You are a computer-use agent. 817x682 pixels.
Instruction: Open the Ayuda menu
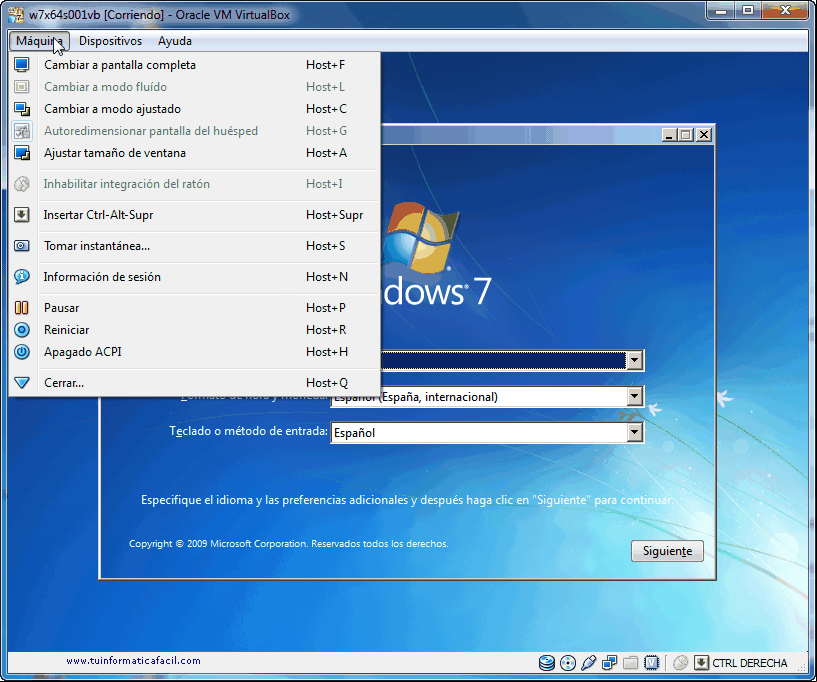click(x=175, y=41)
